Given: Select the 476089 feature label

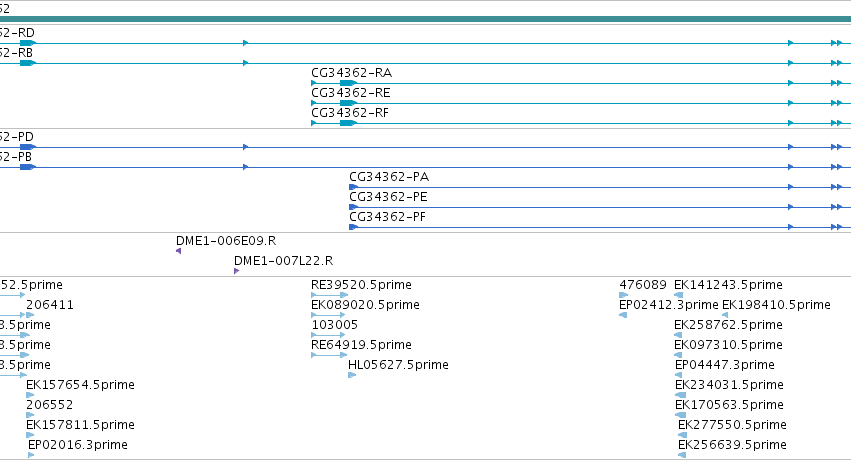Looking at the screenshot, I should [643, 285].
